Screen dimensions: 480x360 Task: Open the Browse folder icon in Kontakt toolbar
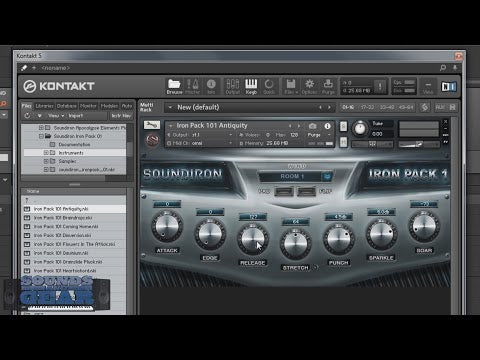(174, 86)
